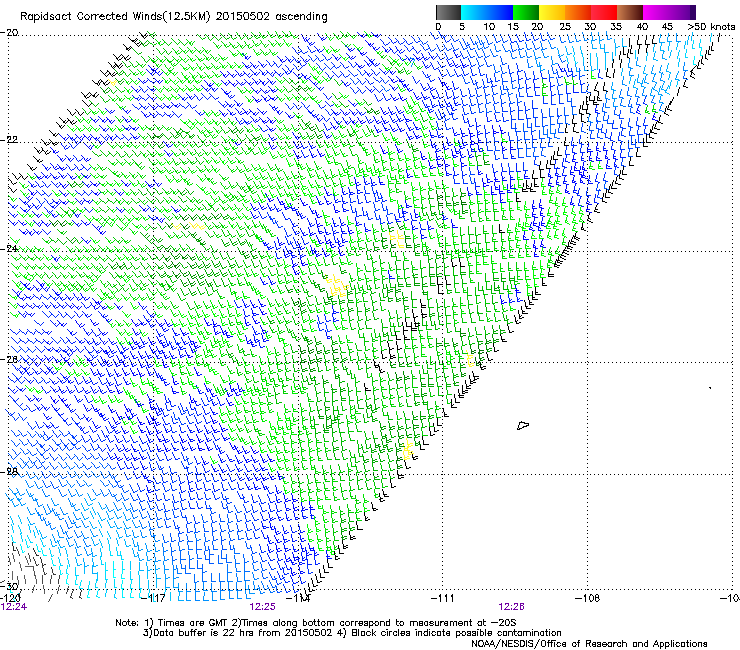740x650 pixels.
Task: Click the legend label '25'
Action: coord(565,27)
